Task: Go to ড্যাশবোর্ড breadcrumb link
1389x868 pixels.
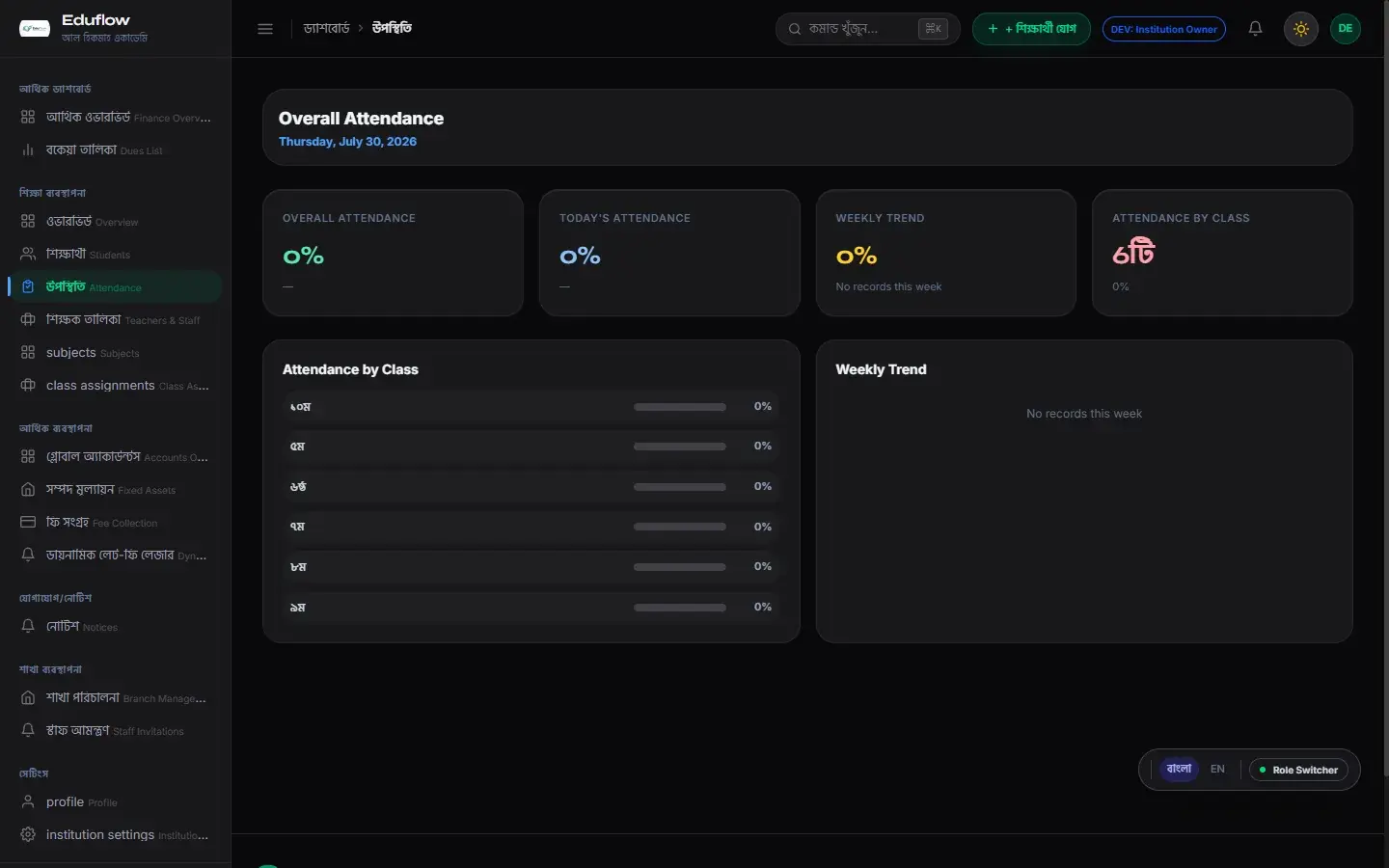Action: (x=326, y=29)
